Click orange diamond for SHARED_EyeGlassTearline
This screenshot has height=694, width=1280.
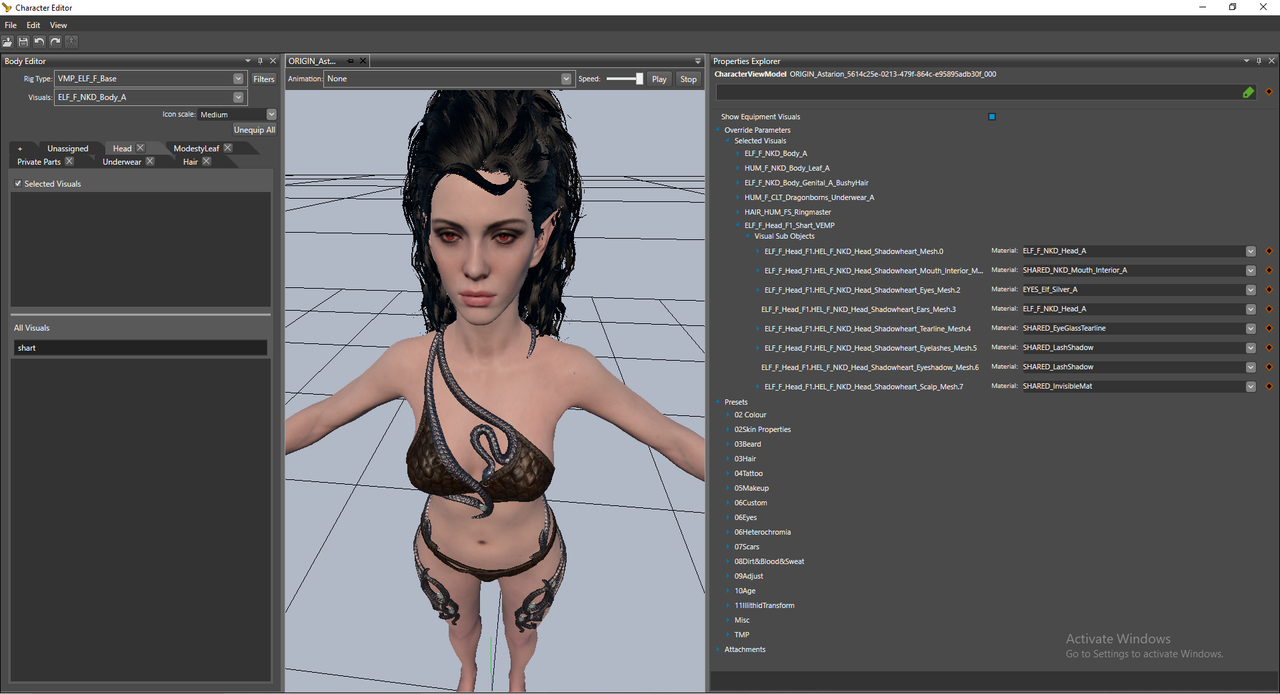(1269, 328)
